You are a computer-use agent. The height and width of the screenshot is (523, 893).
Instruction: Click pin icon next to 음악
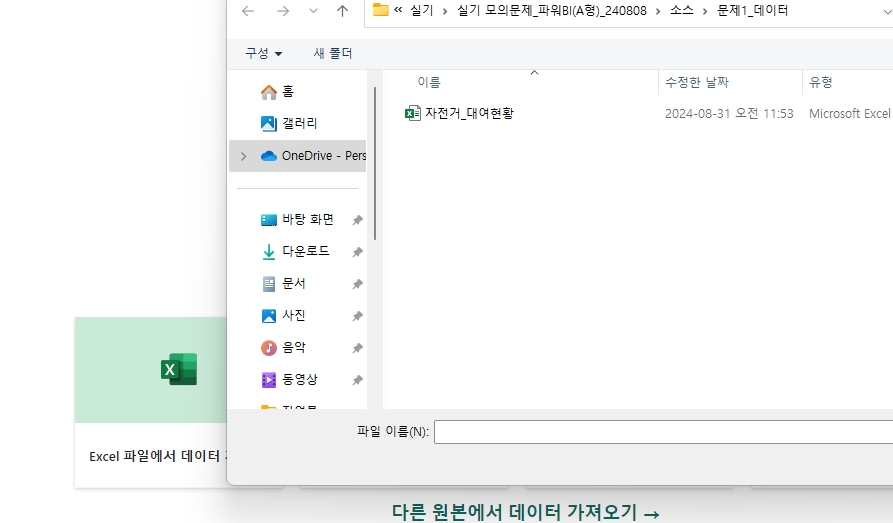pyautogui.click(x=358, y=348)
